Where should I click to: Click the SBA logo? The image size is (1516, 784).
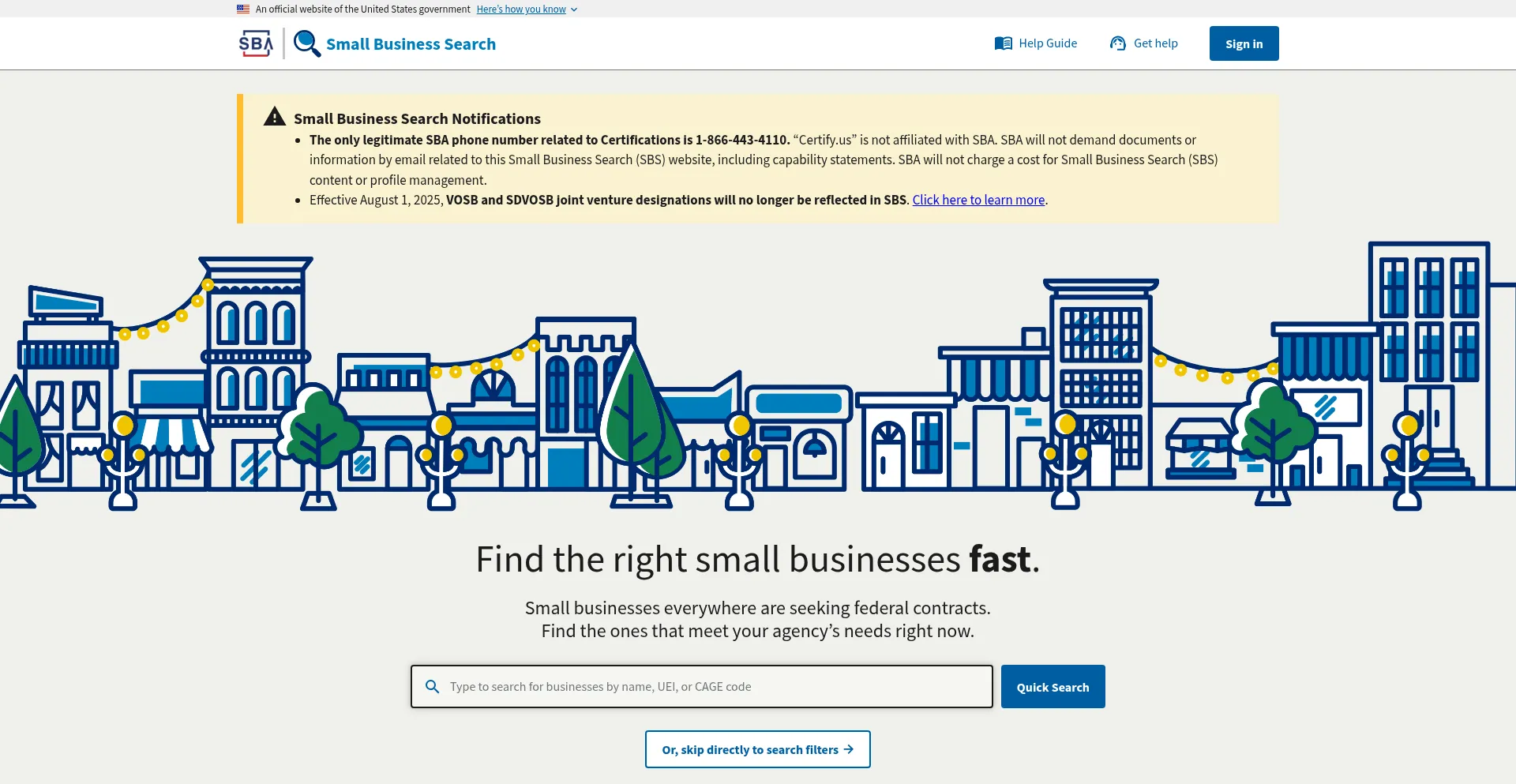(256, 43)
